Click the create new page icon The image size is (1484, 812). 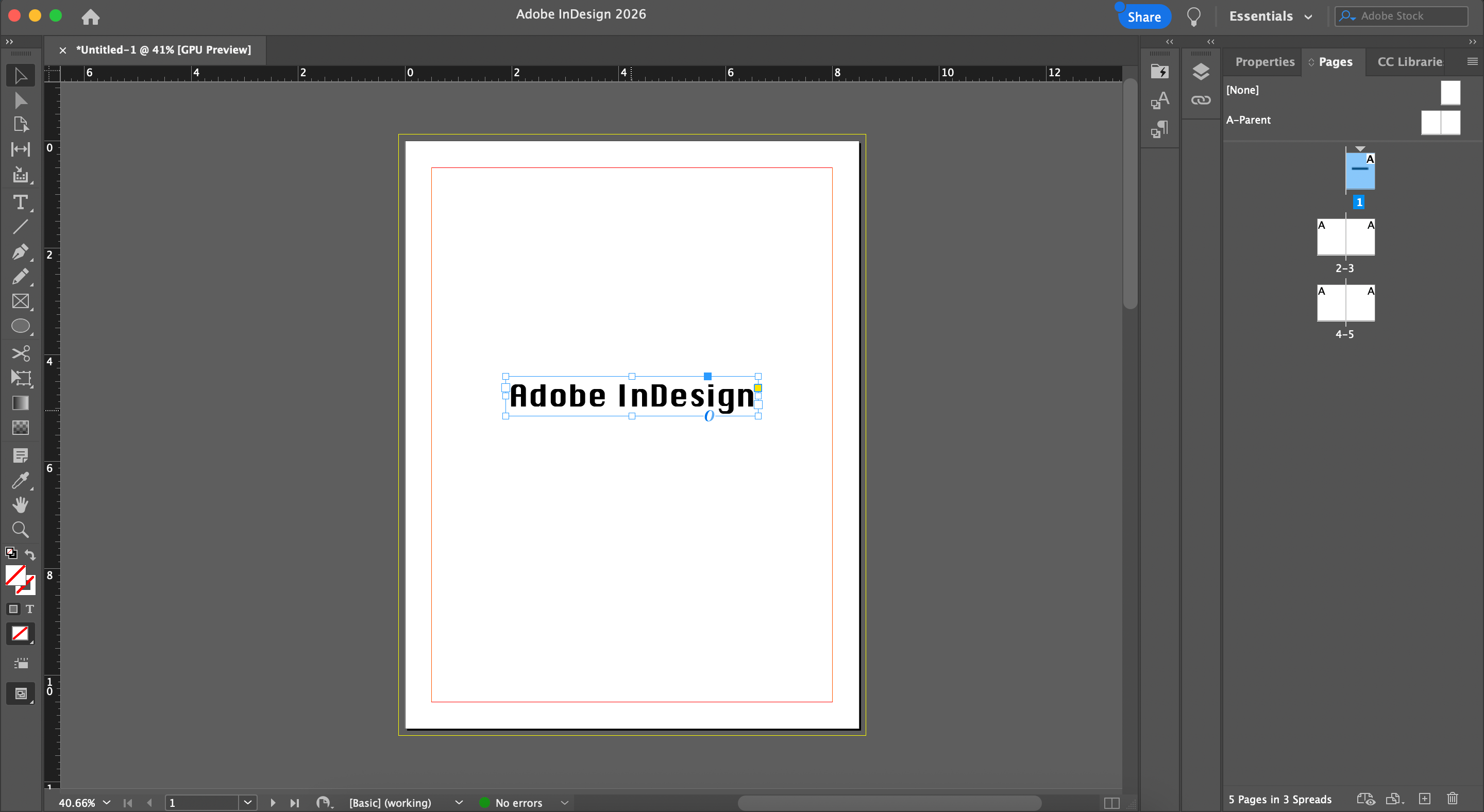click(x=1425, y=799)
